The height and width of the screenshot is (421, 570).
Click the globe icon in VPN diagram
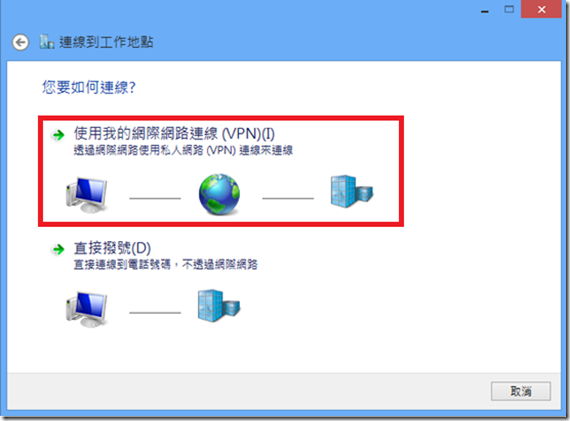coord(219,194)
